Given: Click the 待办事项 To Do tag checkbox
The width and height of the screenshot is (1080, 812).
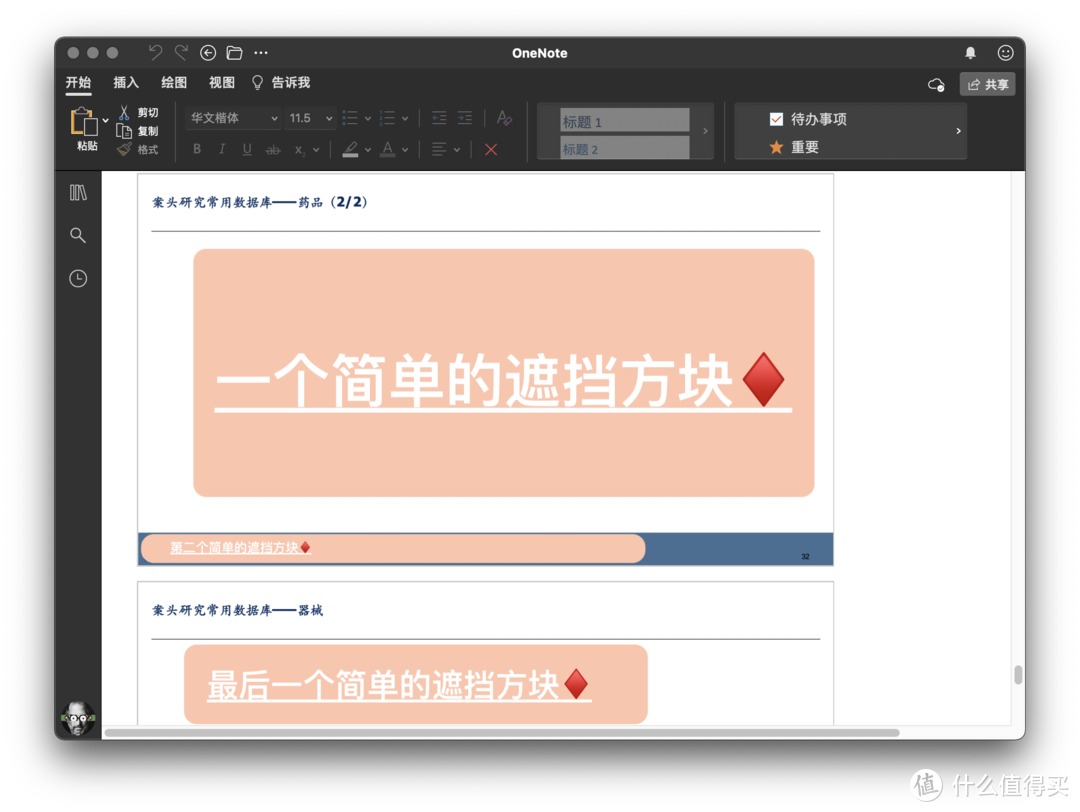Looking at the screenshot, I should pos(776,118).
